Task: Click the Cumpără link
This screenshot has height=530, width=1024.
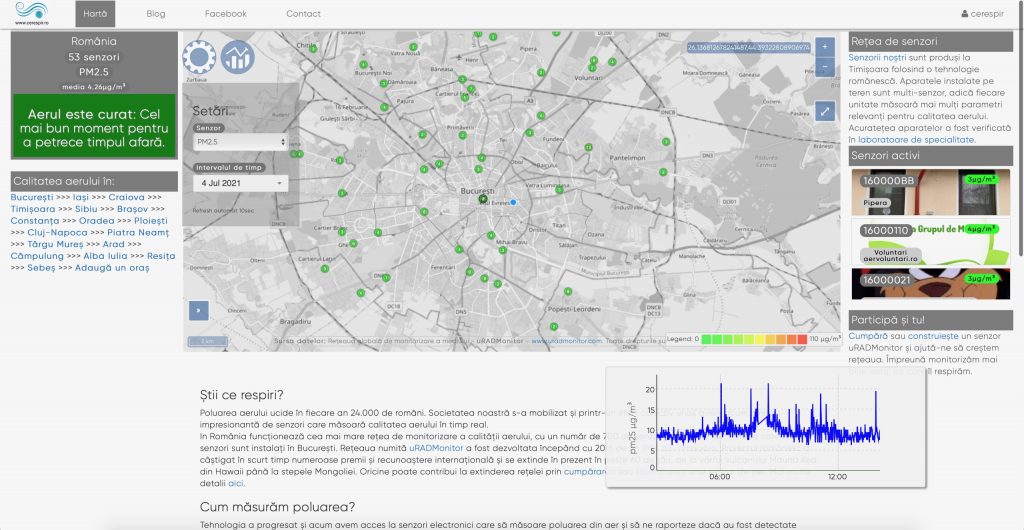Action: (868, 335)
